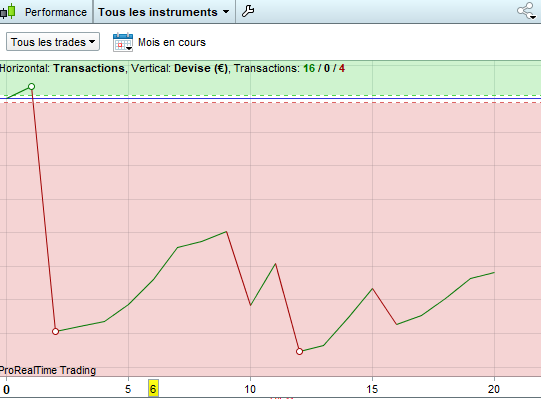The height and width of the screenshot is (399, 541).
Task: Open the calendar period picker icon
Action: point(123,42)
